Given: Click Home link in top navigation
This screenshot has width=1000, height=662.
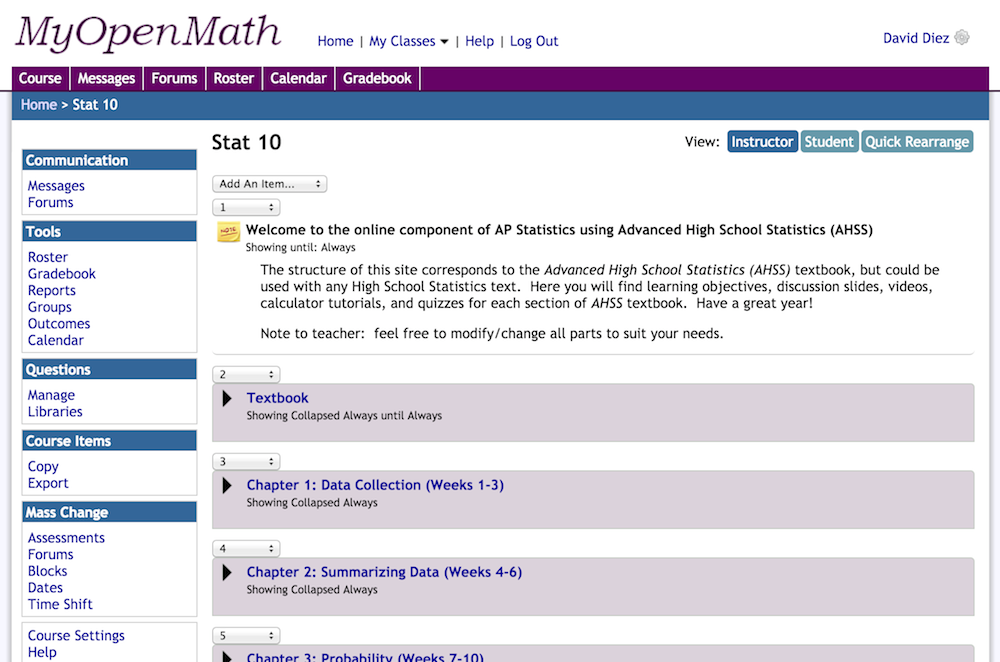Looking at the screenshot, I should click(335, 41).
